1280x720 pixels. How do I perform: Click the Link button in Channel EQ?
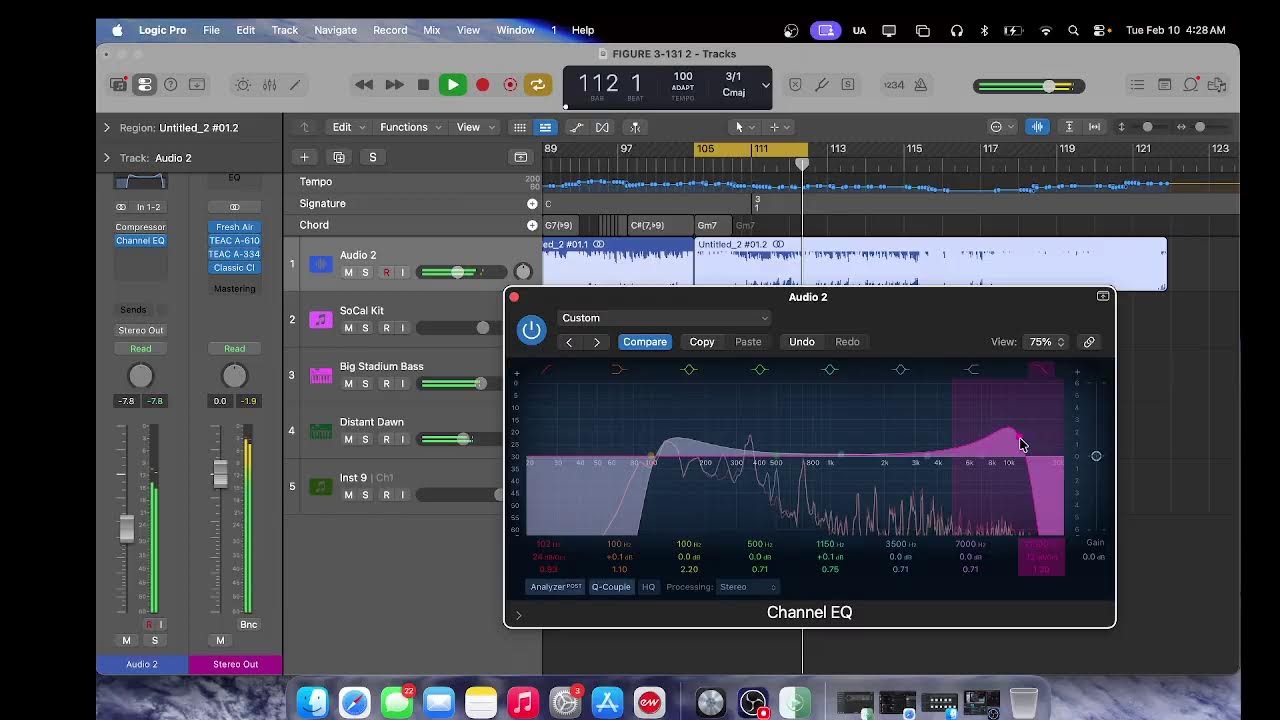pyautogui.click(x=1089, y=342)
